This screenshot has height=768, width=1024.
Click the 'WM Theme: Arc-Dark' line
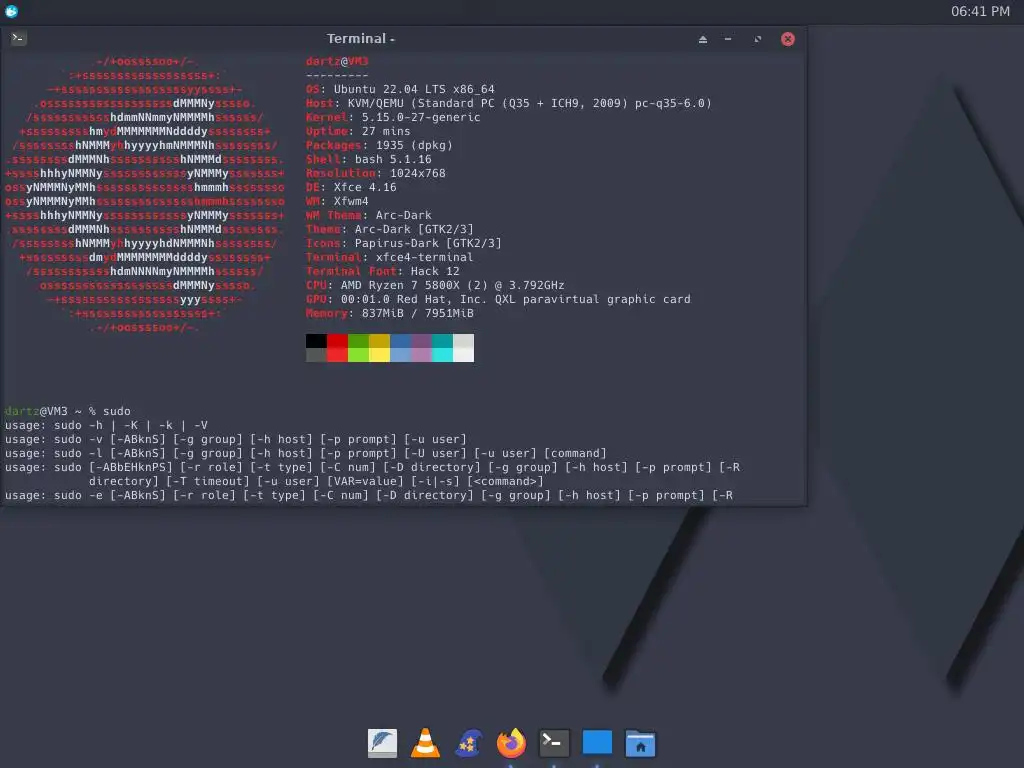(368, 216)
